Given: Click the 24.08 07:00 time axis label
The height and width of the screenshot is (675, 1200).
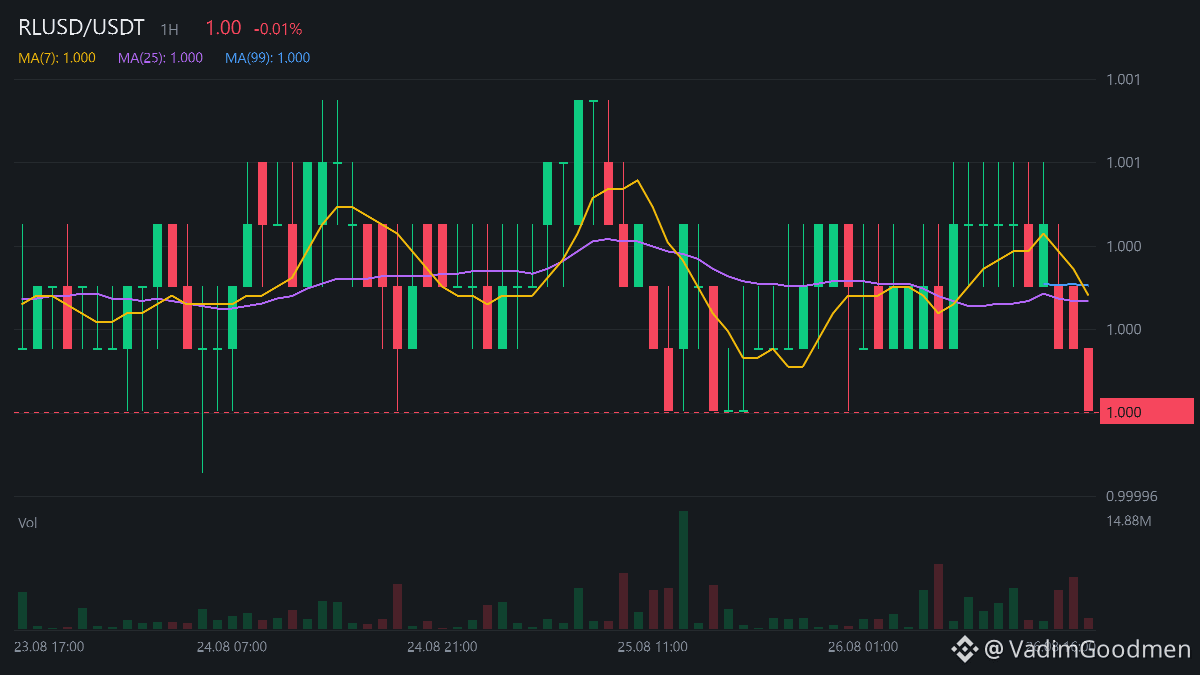Looking at the screenshot, I should (x=232, y=647).
